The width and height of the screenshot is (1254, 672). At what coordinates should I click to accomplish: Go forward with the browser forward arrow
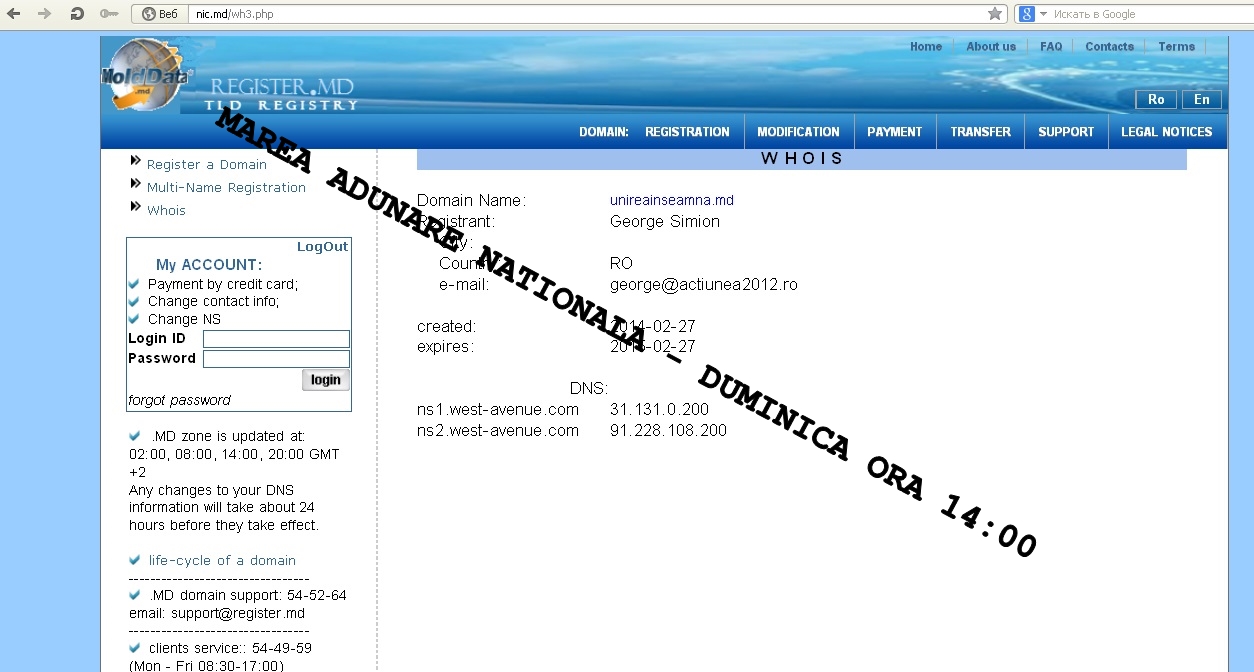click(44, 14)
